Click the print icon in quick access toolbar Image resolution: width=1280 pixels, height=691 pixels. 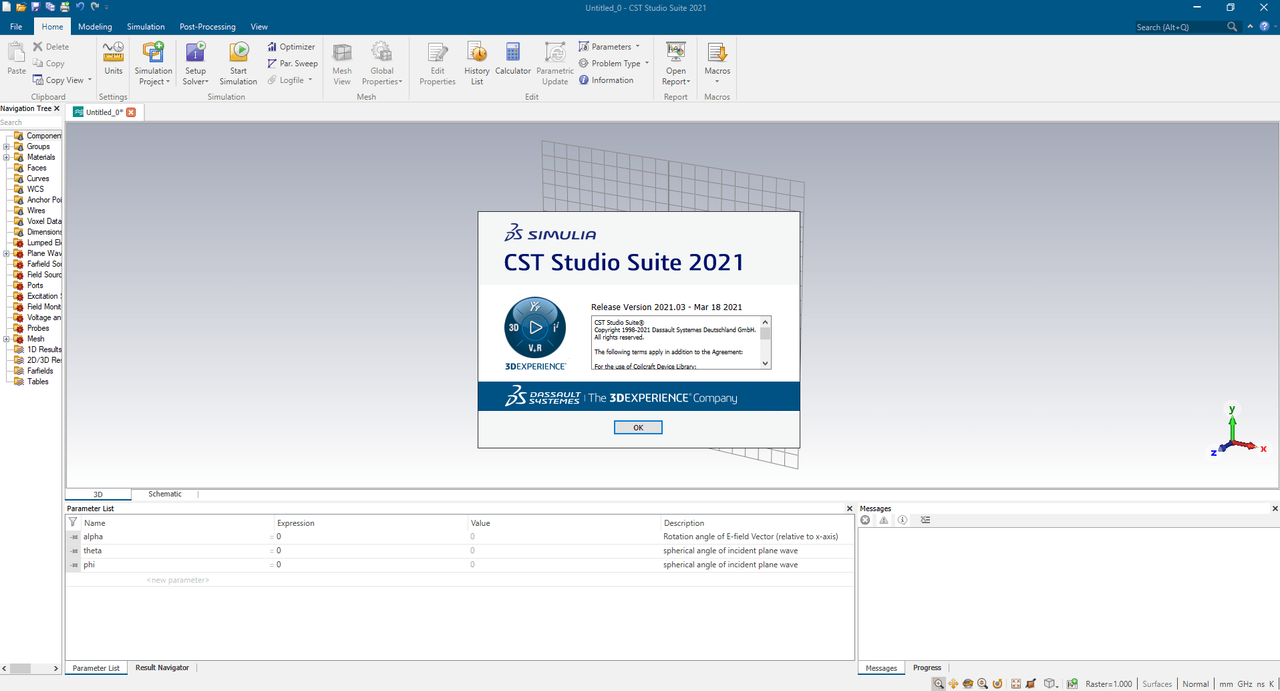[65, 7]
